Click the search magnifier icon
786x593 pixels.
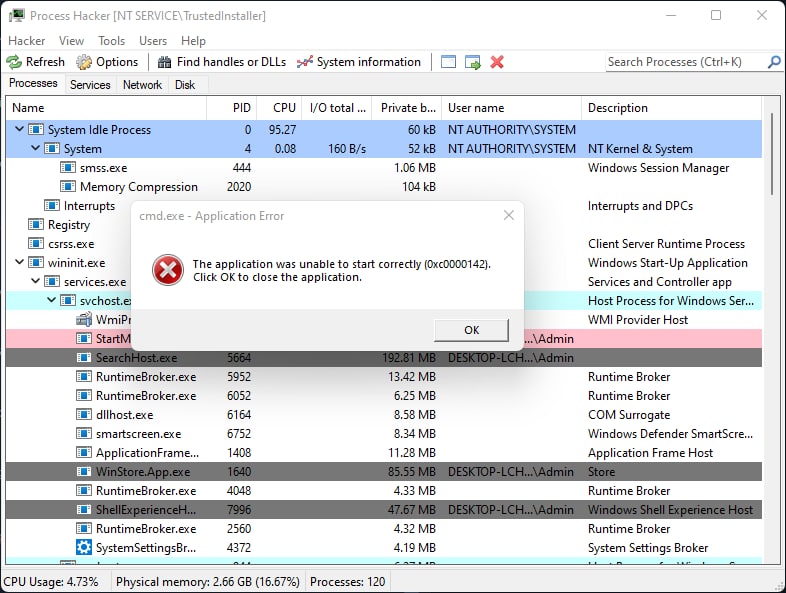pos(774,62)
